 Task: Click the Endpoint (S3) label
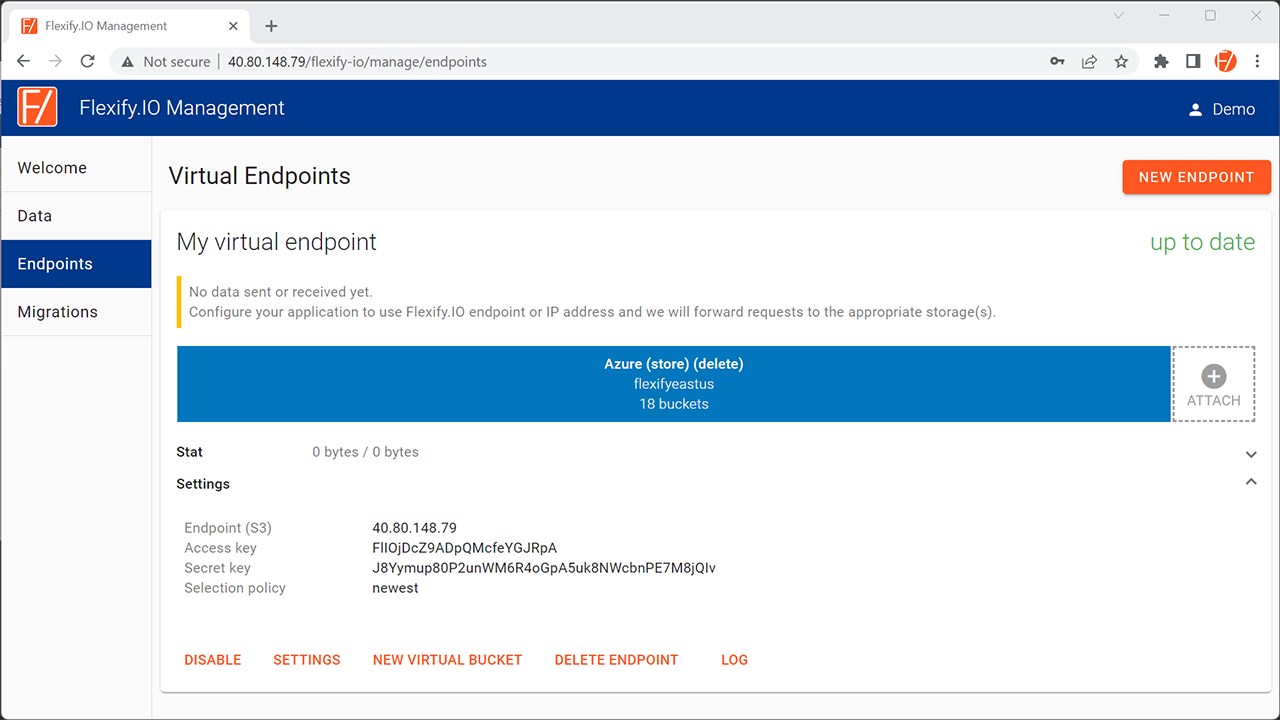228,528
